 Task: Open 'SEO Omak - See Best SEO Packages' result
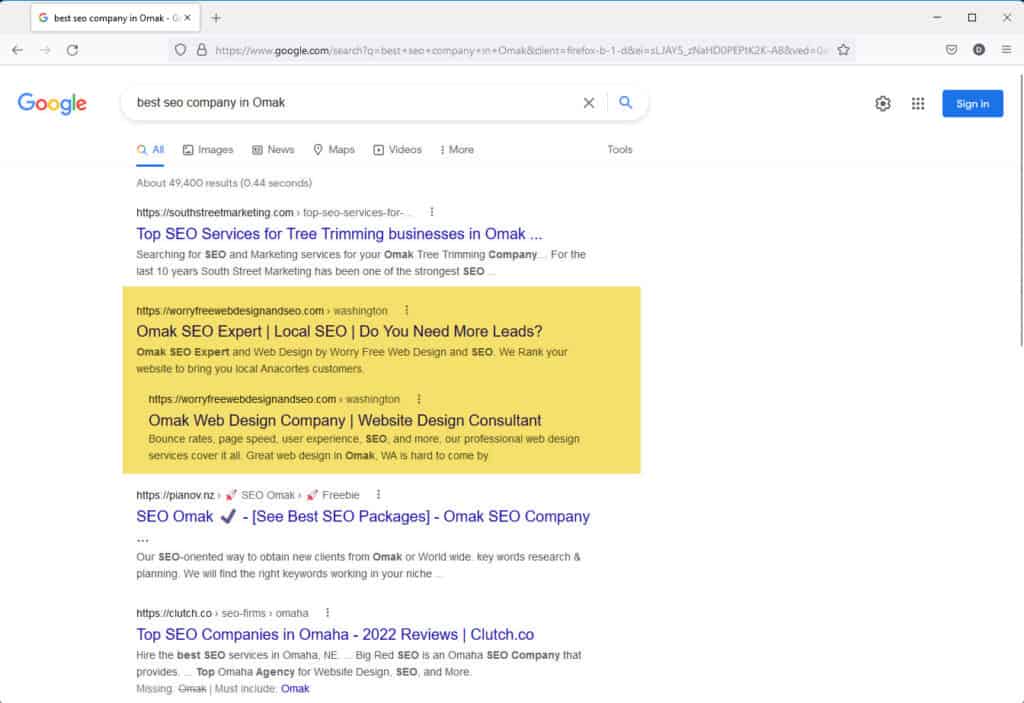[363, 516]
